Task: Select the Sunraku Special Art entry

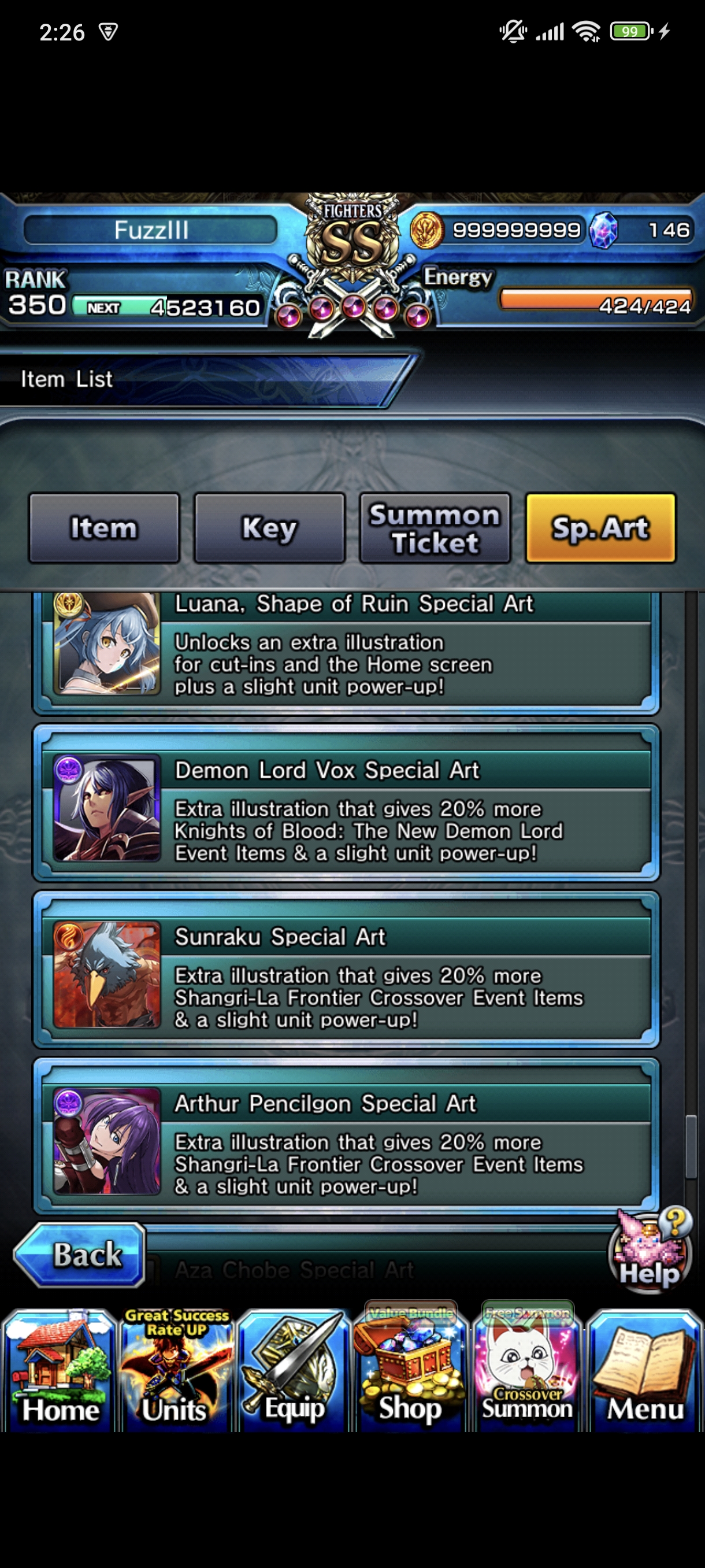Action: click(346, 970)
